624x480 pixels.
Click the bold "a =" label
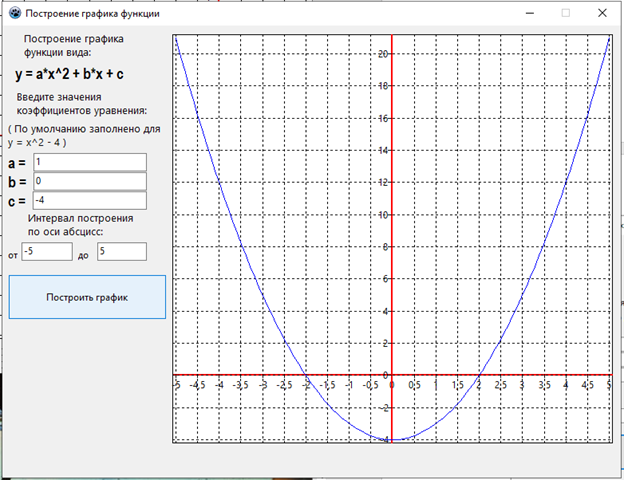(x=17, y=163)
